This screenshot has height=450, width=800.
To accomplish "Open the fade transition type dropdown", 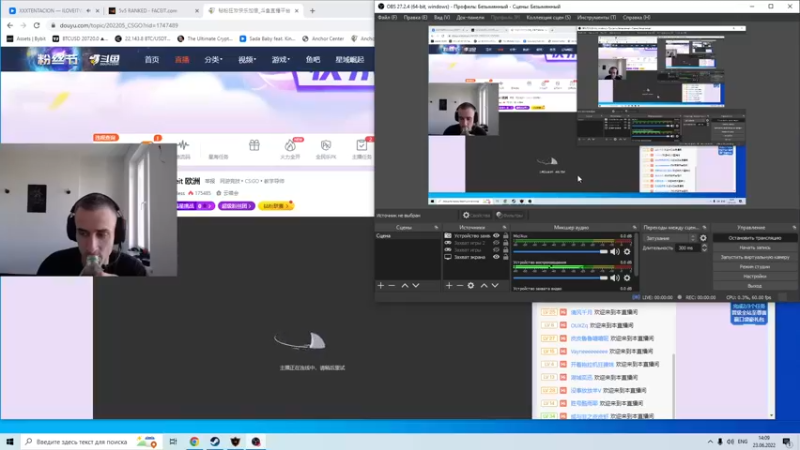I will [670, 238].
